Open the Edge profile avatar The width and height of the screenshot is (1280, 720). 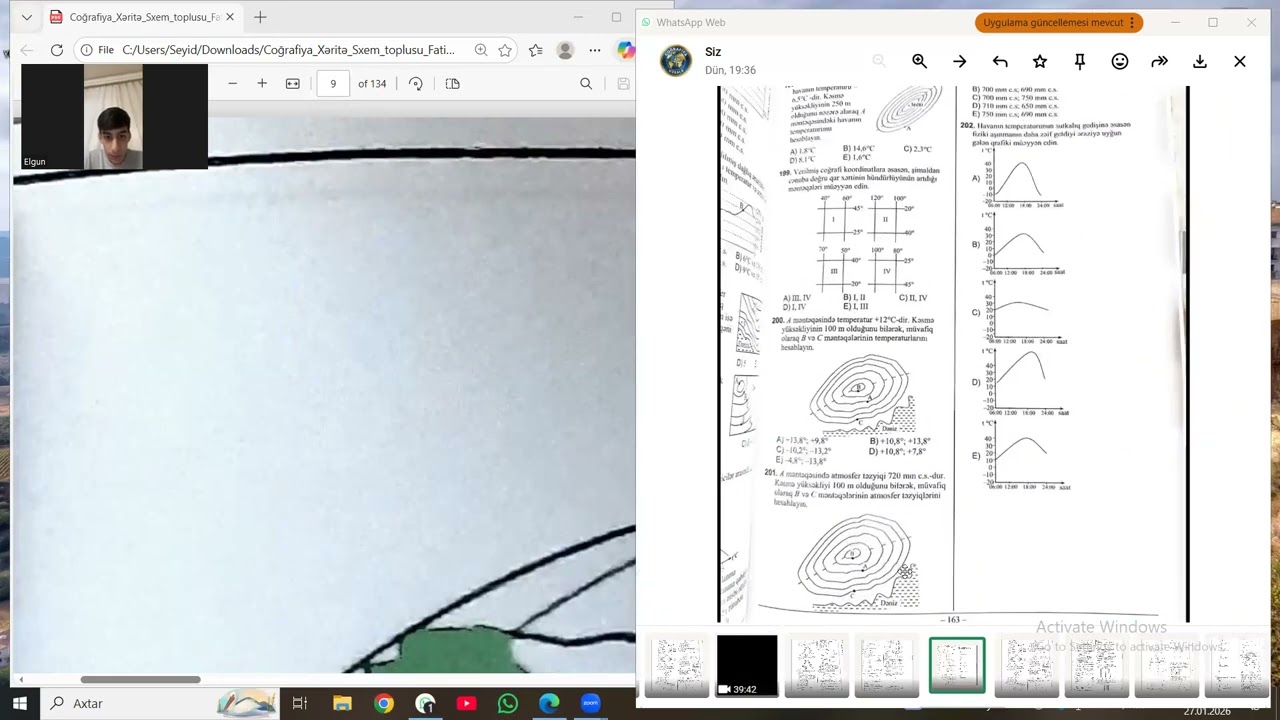point(565,50)
